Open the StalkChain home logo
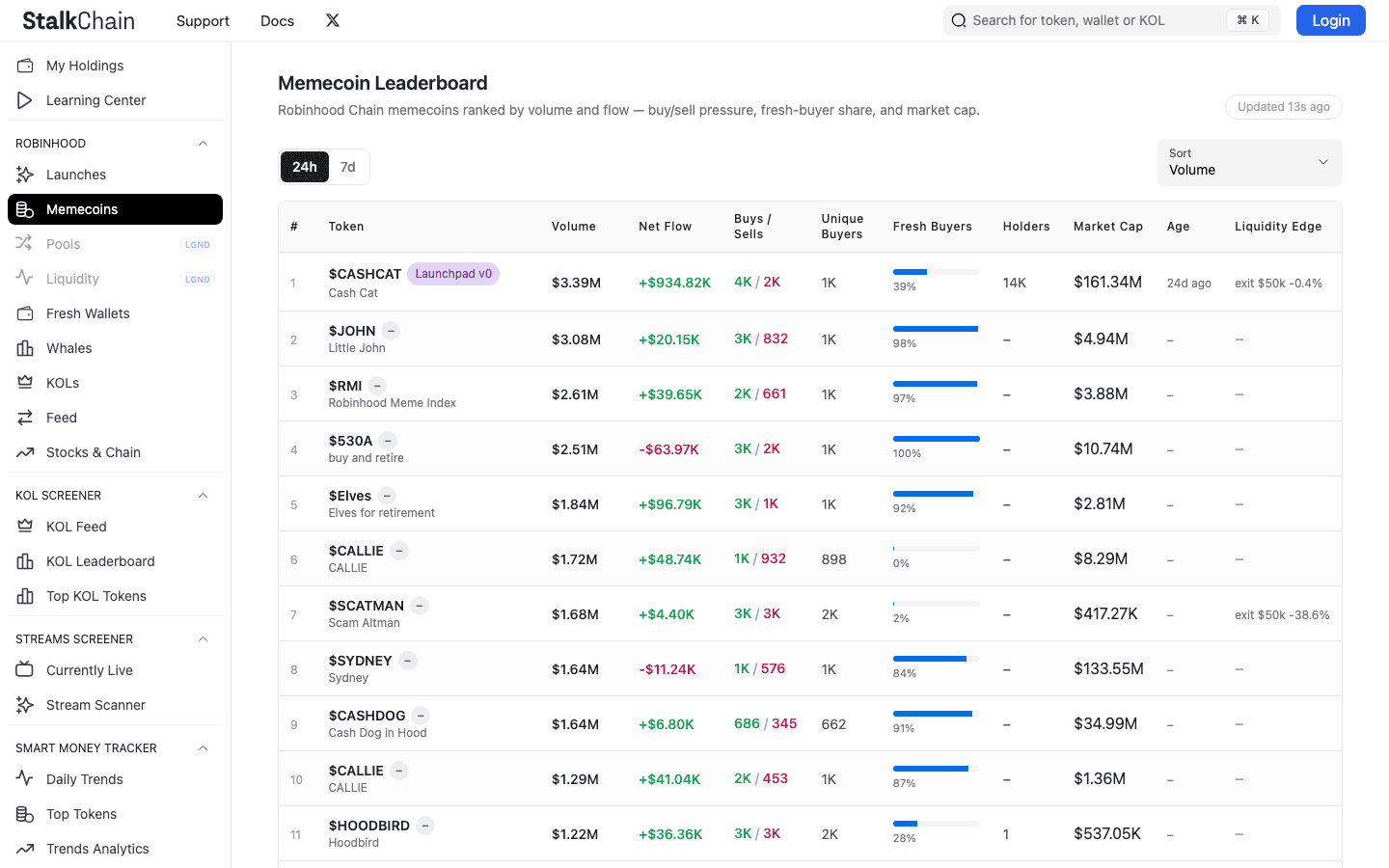The image size is (1389, 868). (x=78, y=20)
